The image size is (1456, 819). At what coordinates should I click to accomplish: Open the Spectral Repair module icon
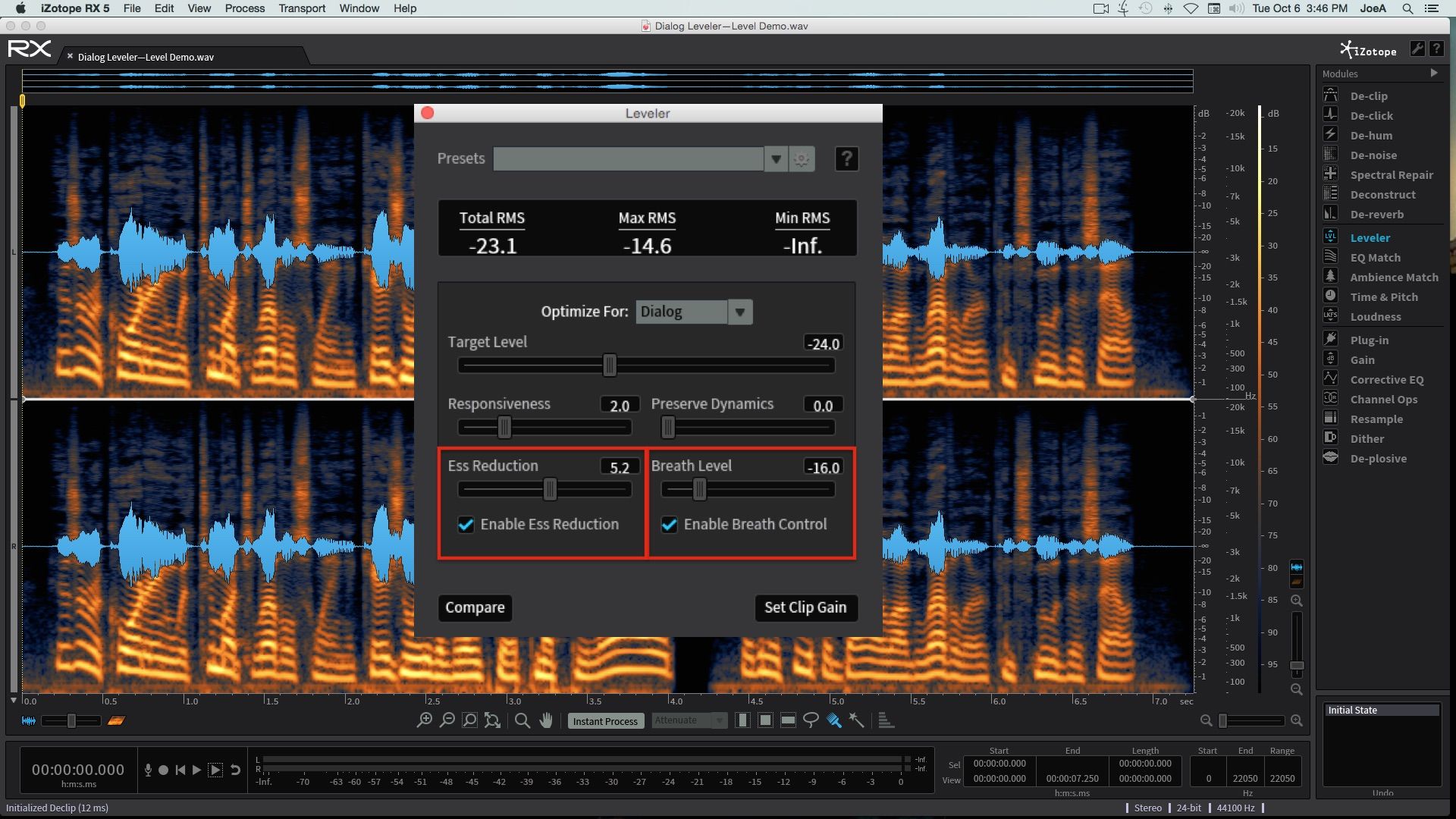[x=1330, y=174]
